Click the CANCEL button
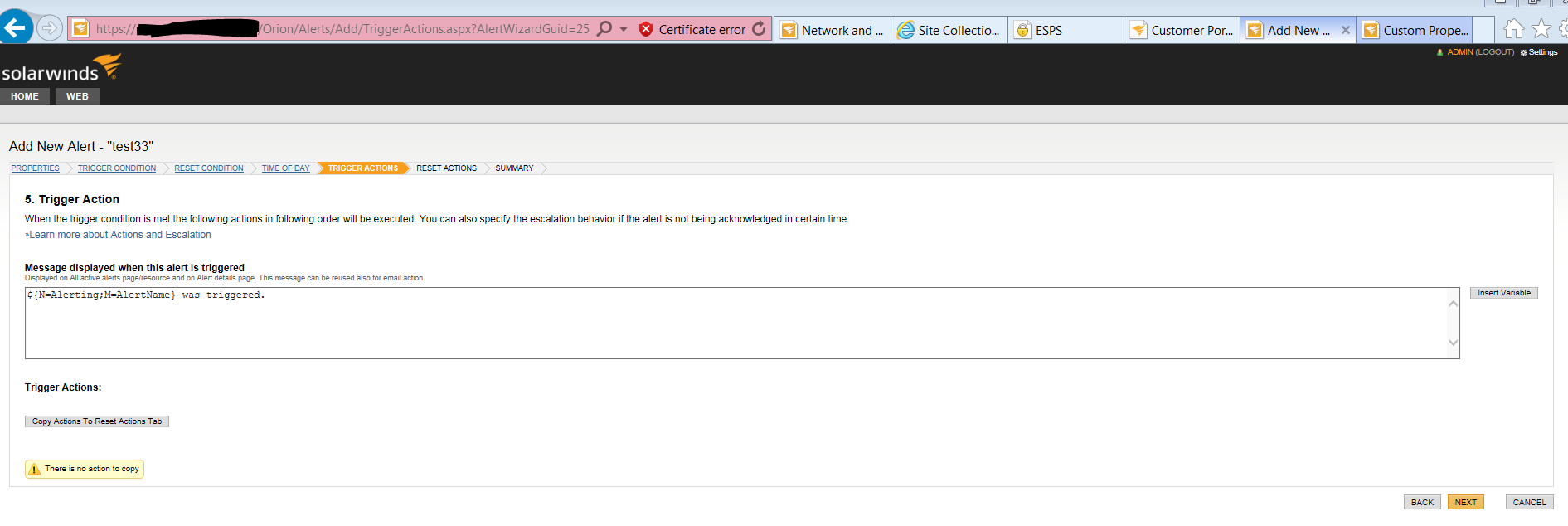The width and height of the screenshot is (1568, 526). (1529, 502)
